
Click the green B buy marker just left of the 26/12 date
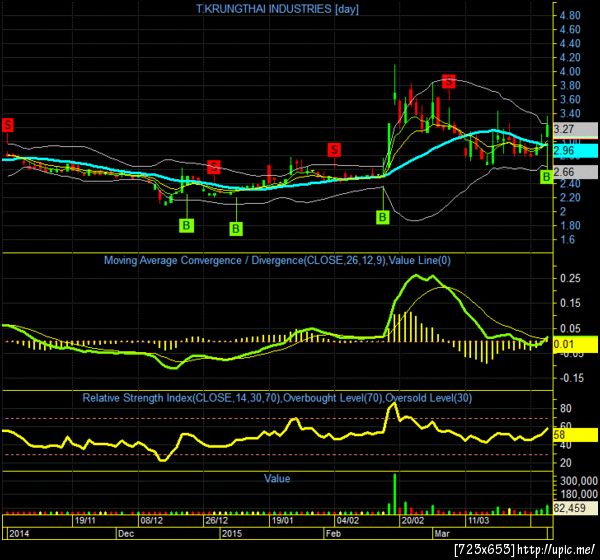(186, 225)
